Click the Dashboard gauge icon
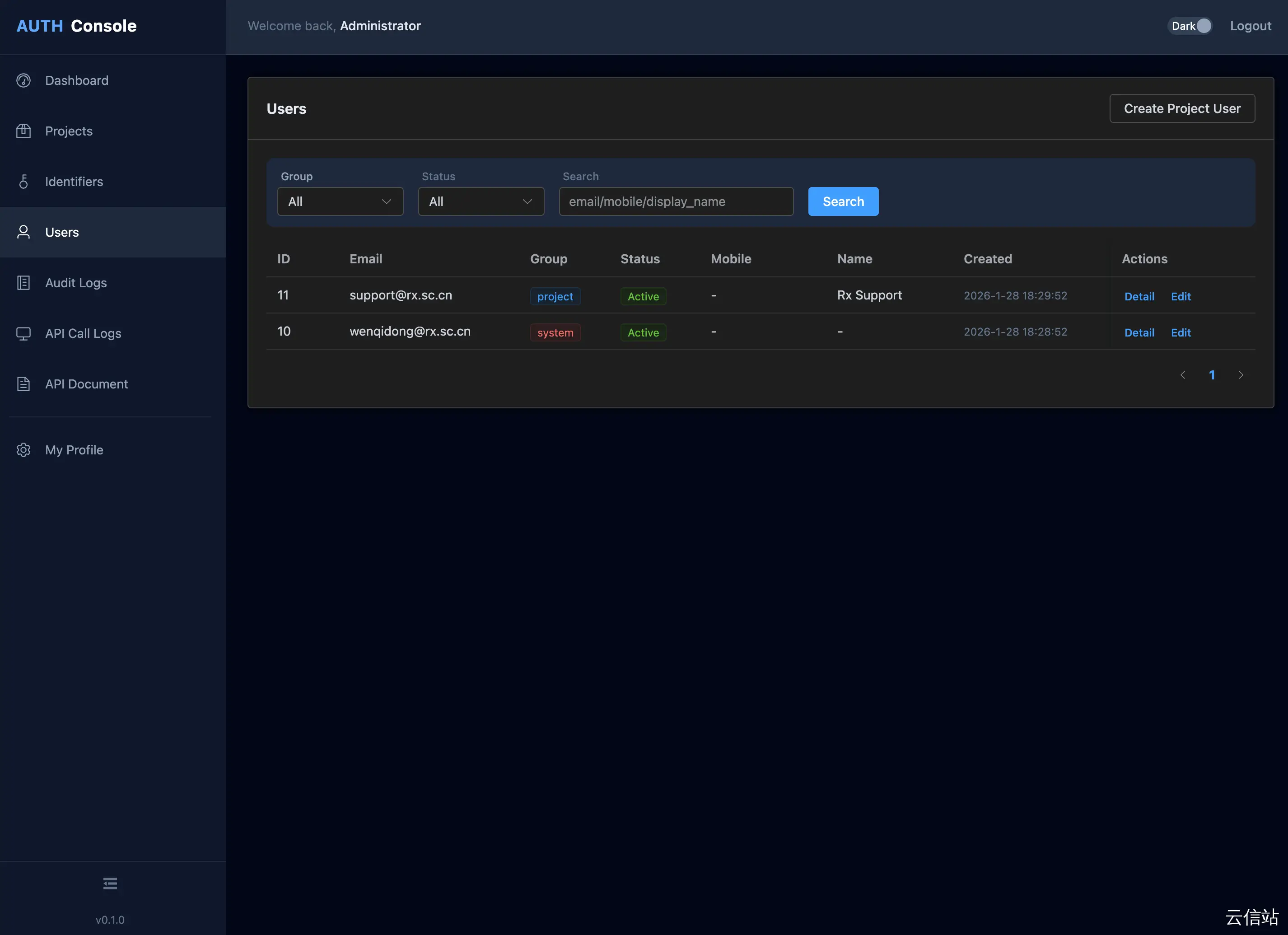The image size is (1288, 935). pos(23,81)
